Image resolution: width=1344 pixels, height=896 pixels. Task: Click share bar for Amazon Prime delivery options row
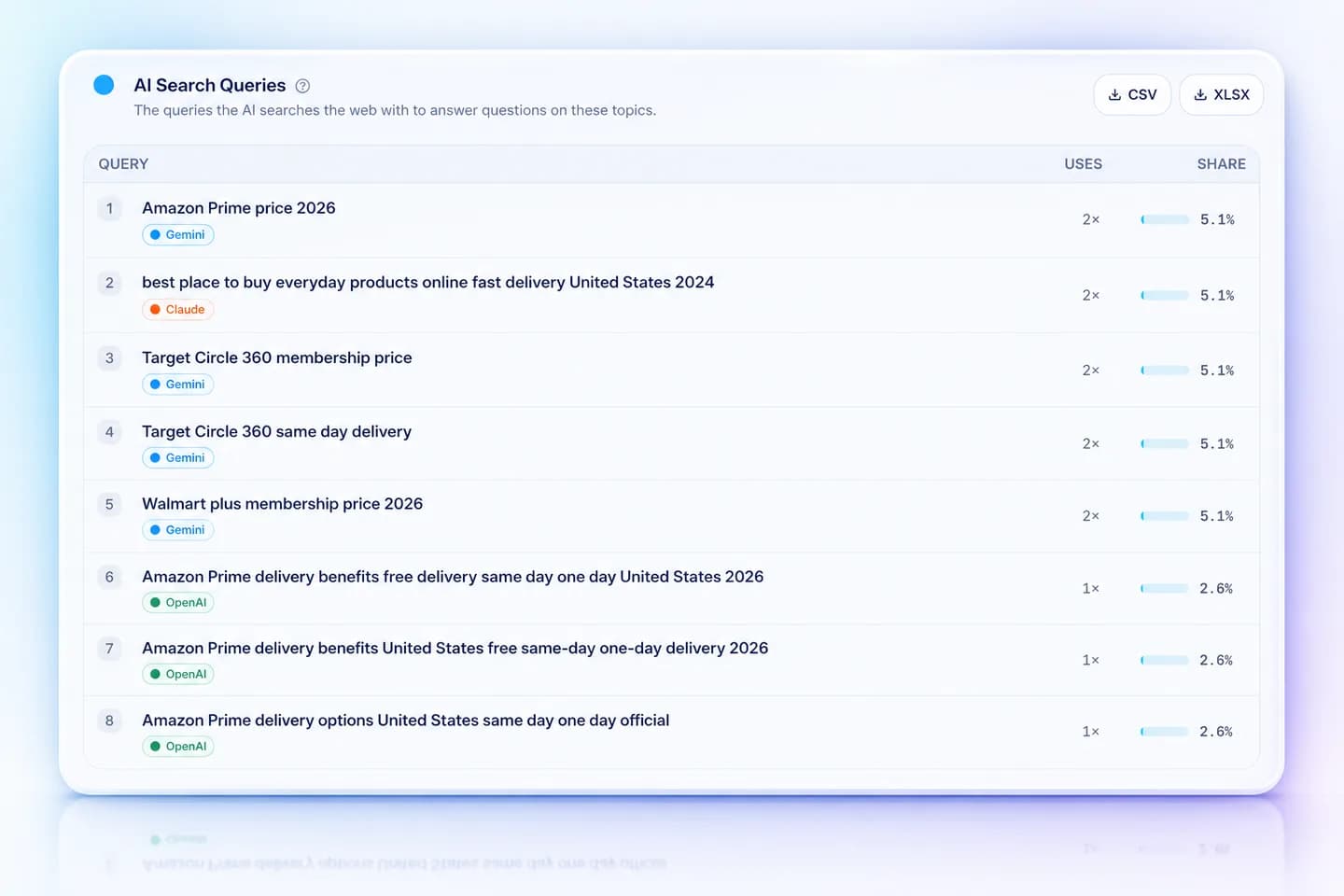coord(1165,731)
